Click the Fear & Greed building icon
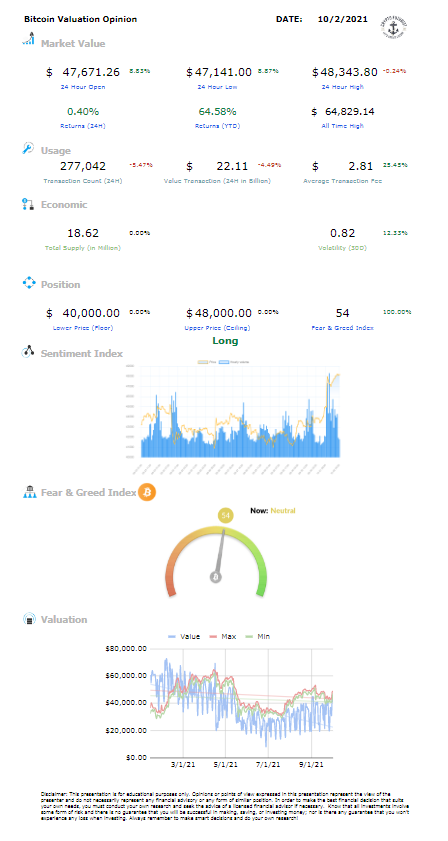Image resolution: width=448 pixels, height=841 pixels. pyautogui.click(x=29, y=492)
